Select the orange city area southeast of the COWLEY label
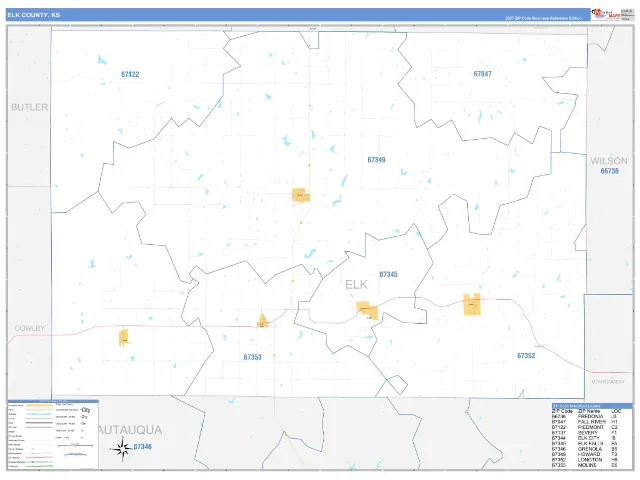This screenshot has height=480, width=640. (x=124, y=338)
